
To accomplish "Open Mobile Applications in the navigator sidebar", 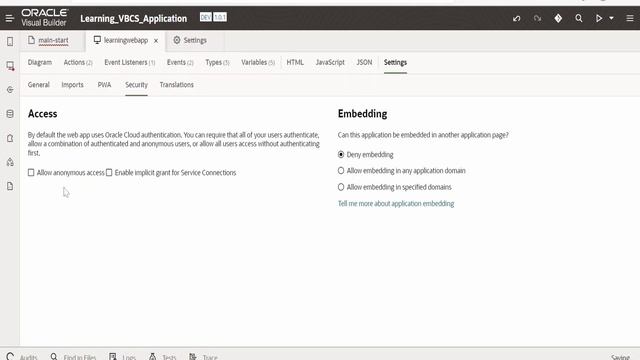I will (x=10, y=41).
